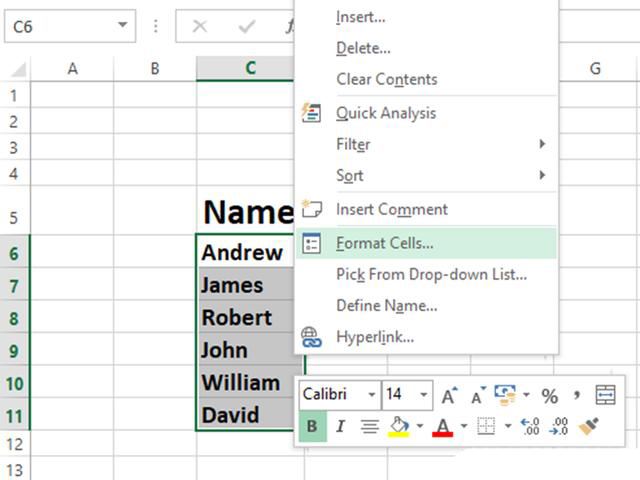Choose Delete... from the context menu
This screenshot has height=480, width=640.
[426, 48]
